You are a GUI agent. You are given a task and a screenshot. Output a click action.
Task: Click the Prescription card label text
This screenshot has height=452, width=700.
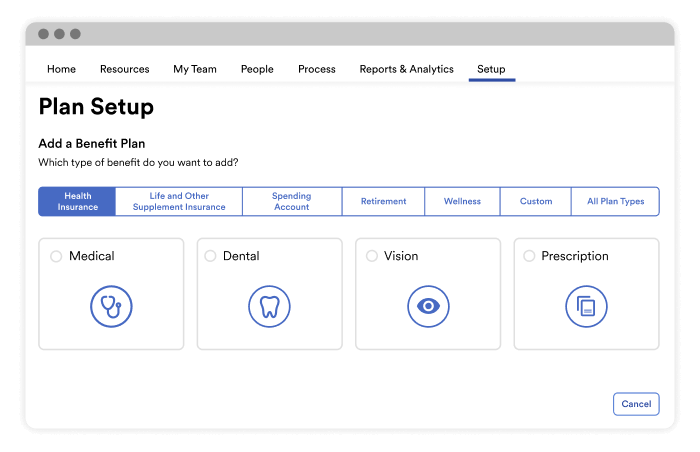575,256
